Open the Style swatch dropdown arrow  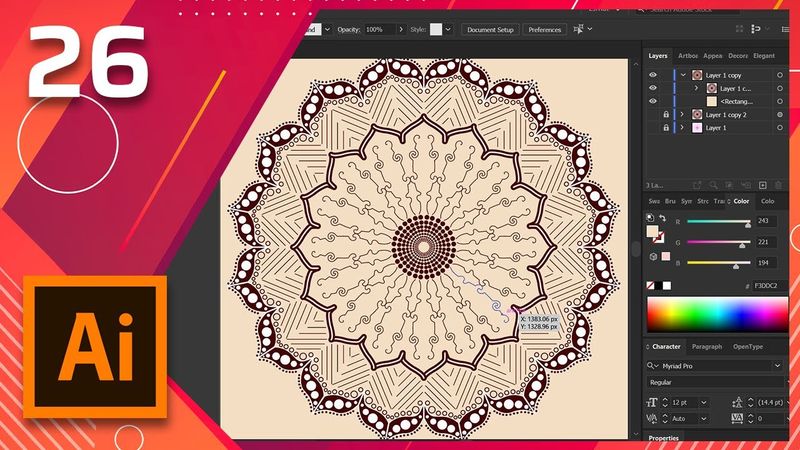(x=448, y=30)
